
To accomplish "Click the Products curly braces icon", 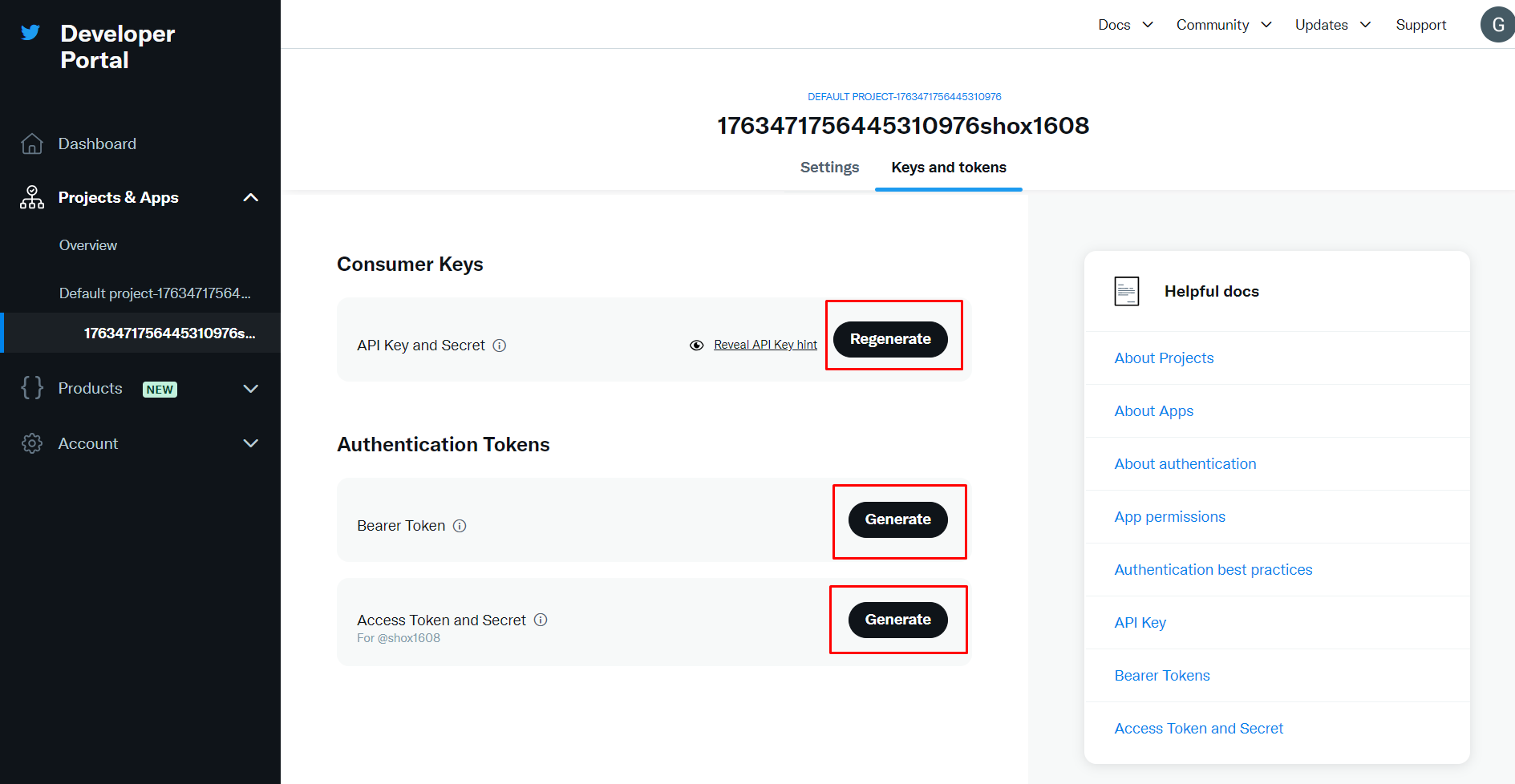I will tap(32, 388).
